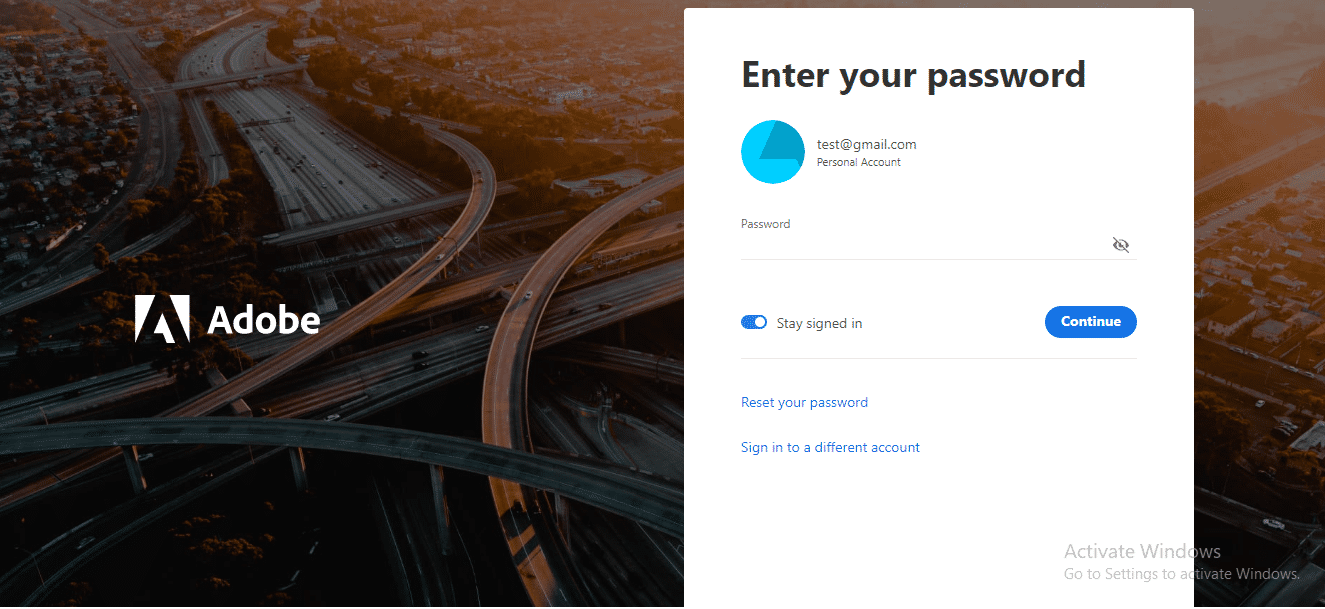Click the divider line below Continue

(x=938, y=358)
